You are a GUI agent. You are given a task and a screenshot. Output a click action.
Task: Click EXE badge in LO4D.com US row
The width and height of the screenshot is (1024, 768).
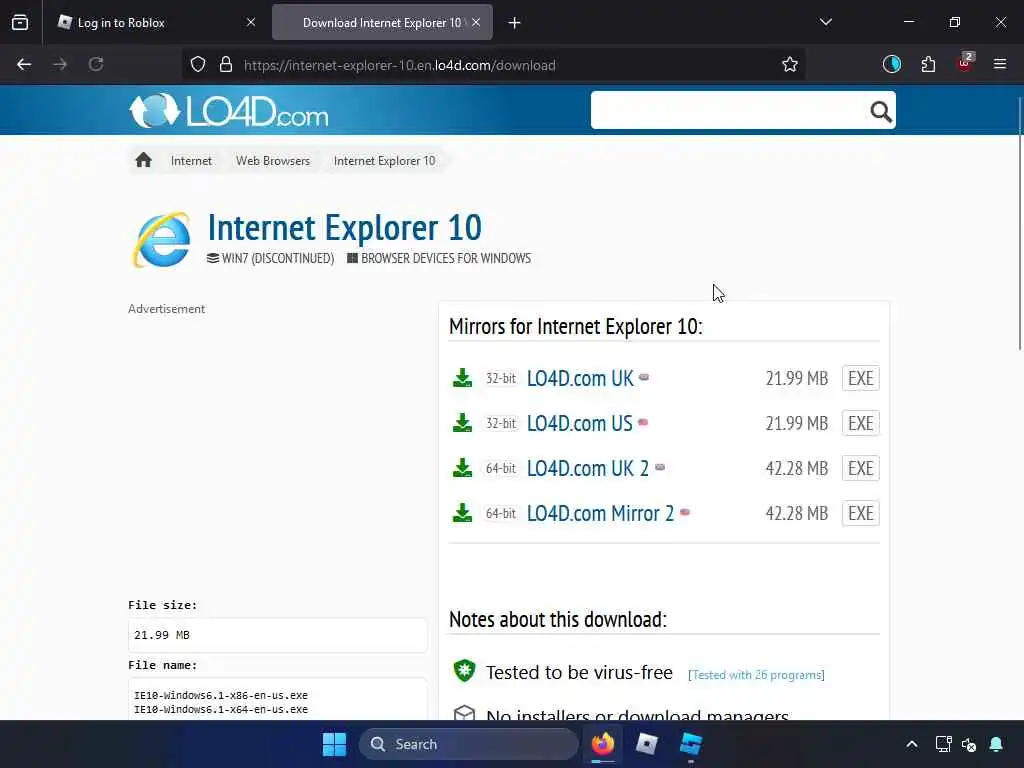click(861, 423)
